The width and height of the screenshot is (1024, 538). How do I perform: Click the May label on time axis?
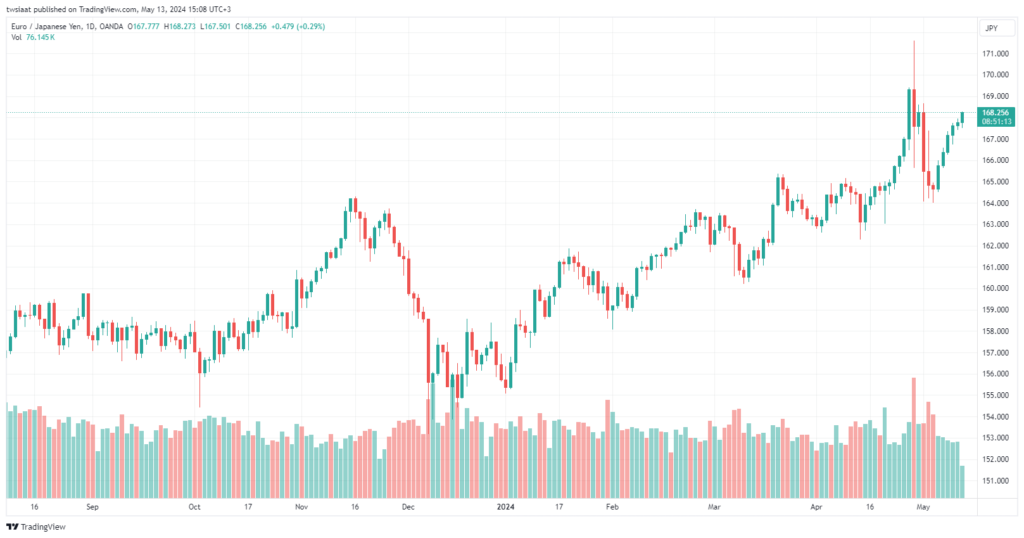click(923, 507)
